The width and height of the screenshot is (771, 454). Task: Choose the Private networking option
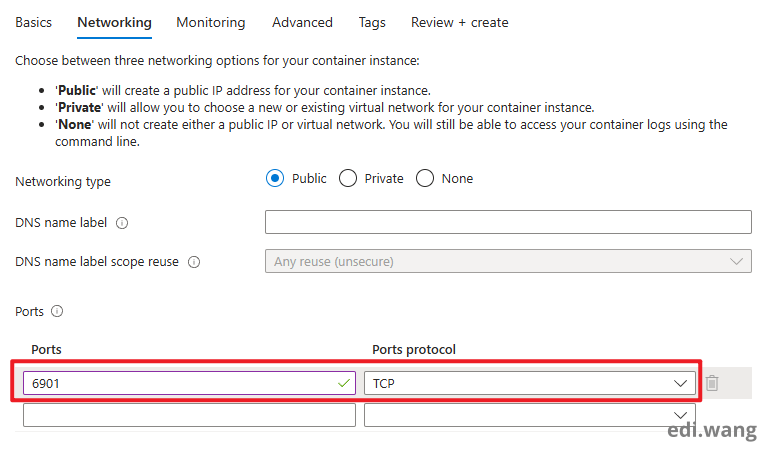[x=348, y=179]
